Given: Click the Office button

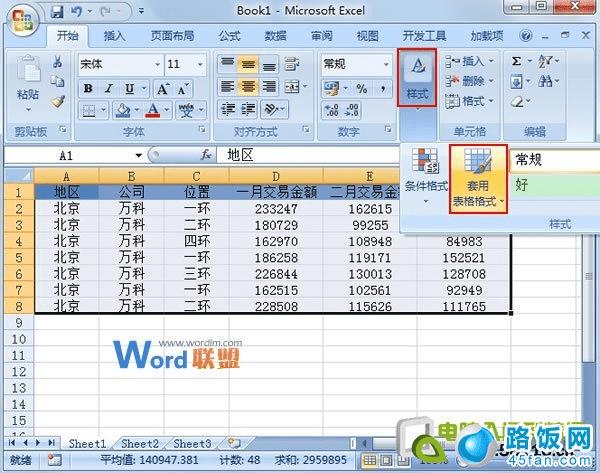Looking at the screenshot, I should coord(22,19).
